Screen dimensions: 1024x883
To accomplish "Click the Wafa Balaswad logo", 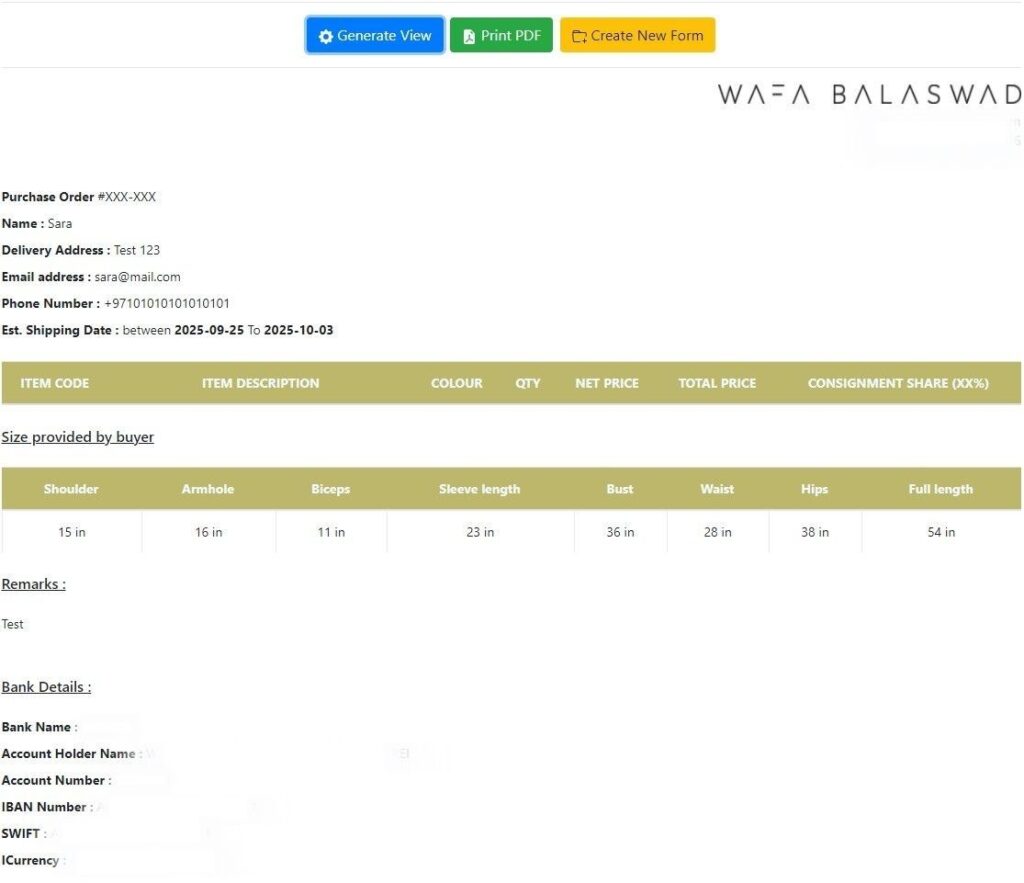I will tap(868, 94).
